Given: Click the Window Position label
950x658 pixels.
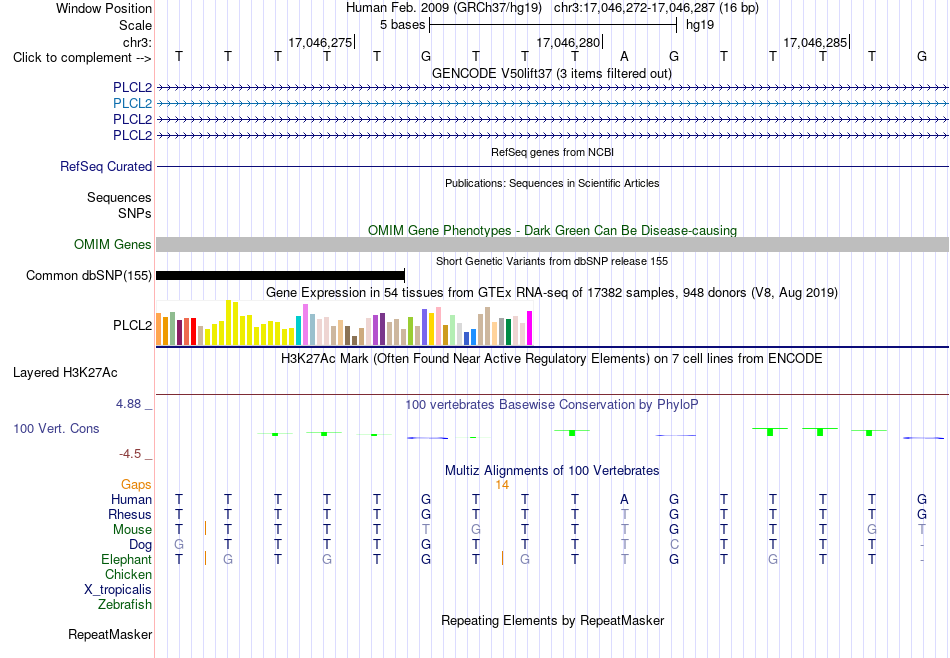Looking at the screenshot, I should tap(104, 8).
